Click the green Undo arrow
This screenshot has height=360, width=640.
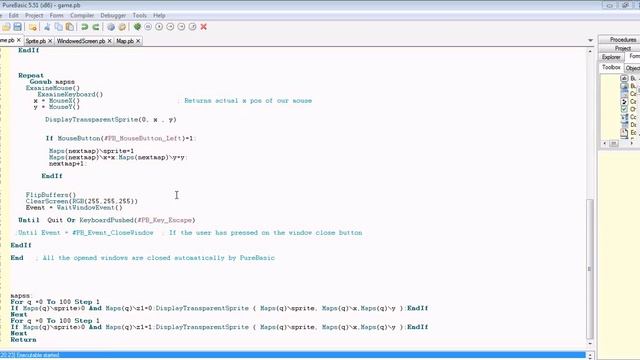84,27
